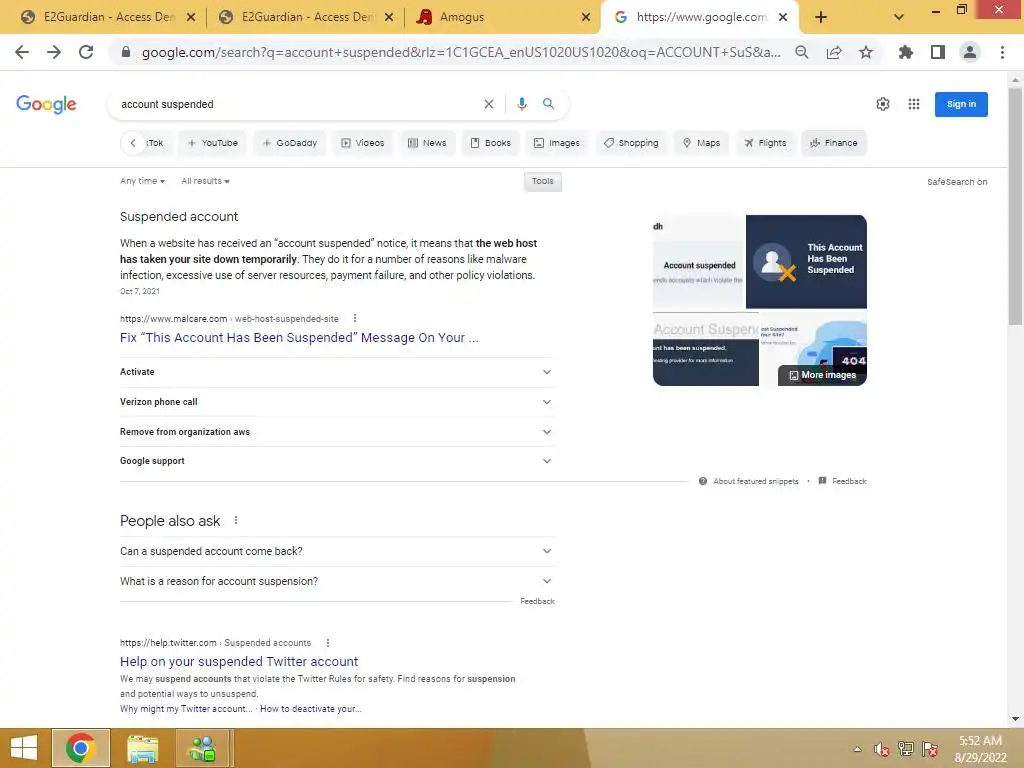Click the 'This Account Has Been Suspended' thumbnail
Image resolution: width=1024 pixels, height=768 pixels.
tap(807, 261)
